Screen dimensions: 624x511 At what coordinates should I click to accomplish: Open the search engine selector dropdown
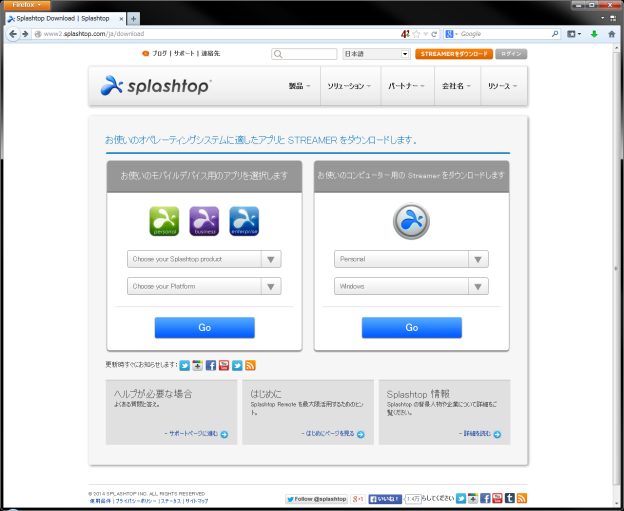coord(452,34)
